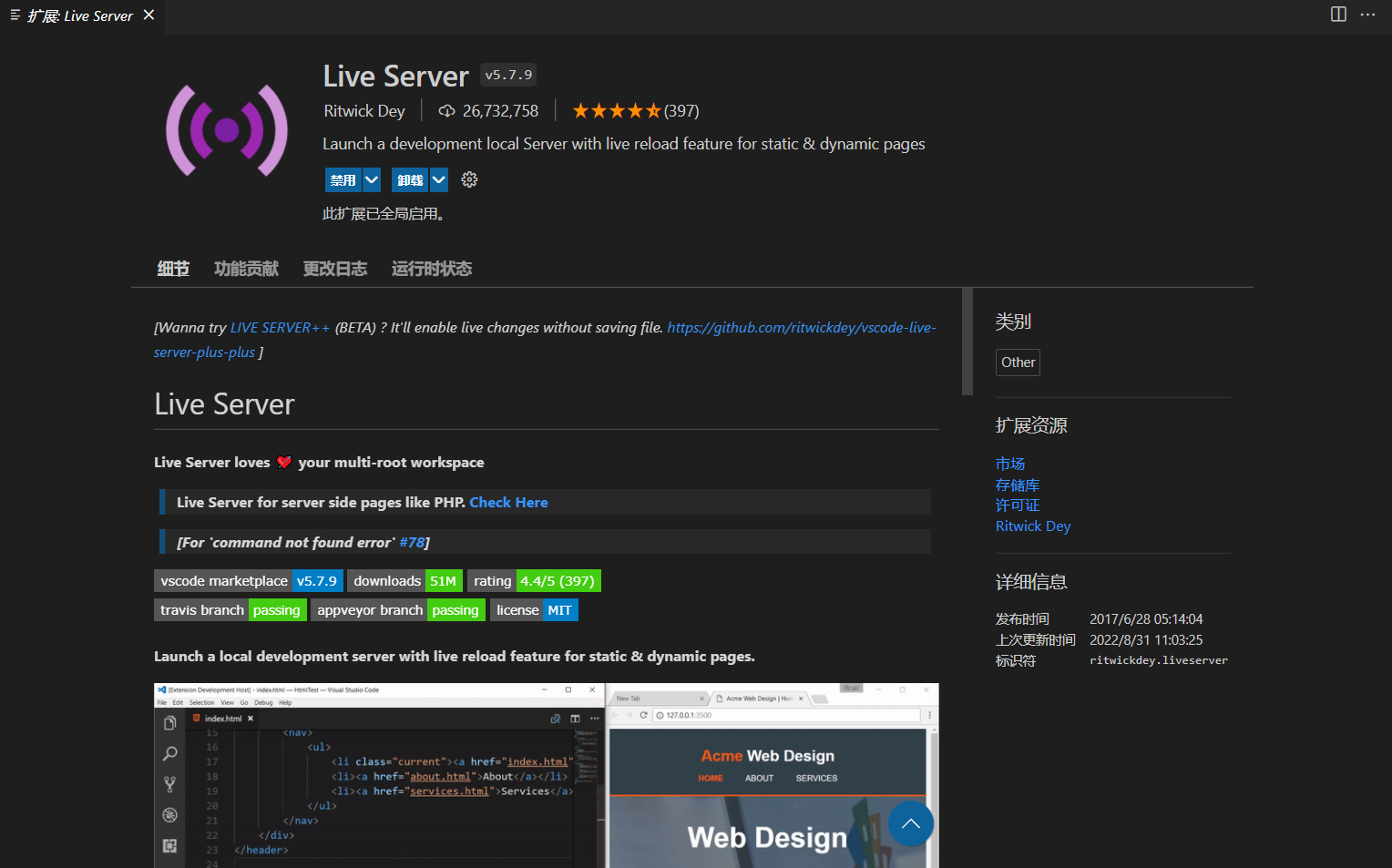Screen dimensions: 1392x868
Task: Open issue #78 link
Action: [x=412, y=543]
